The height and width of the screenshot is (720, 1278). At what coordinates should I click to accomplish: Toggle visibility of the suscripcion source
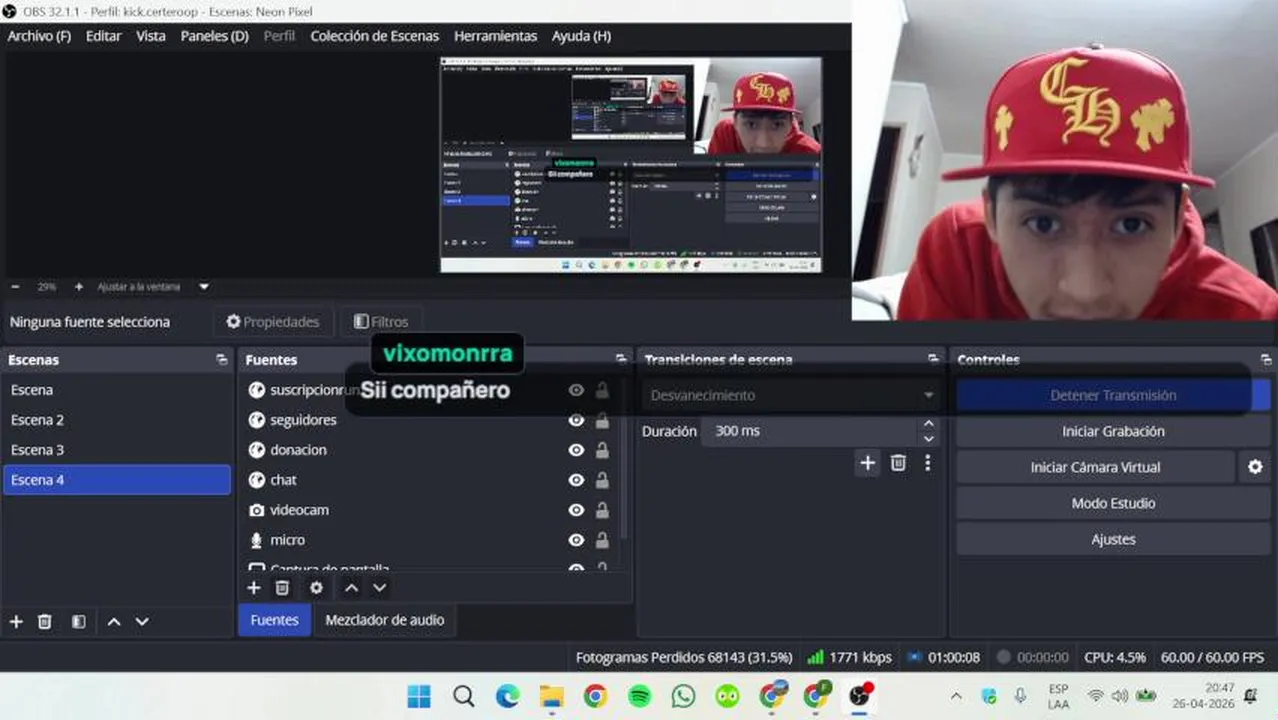(x=576, y=390)
